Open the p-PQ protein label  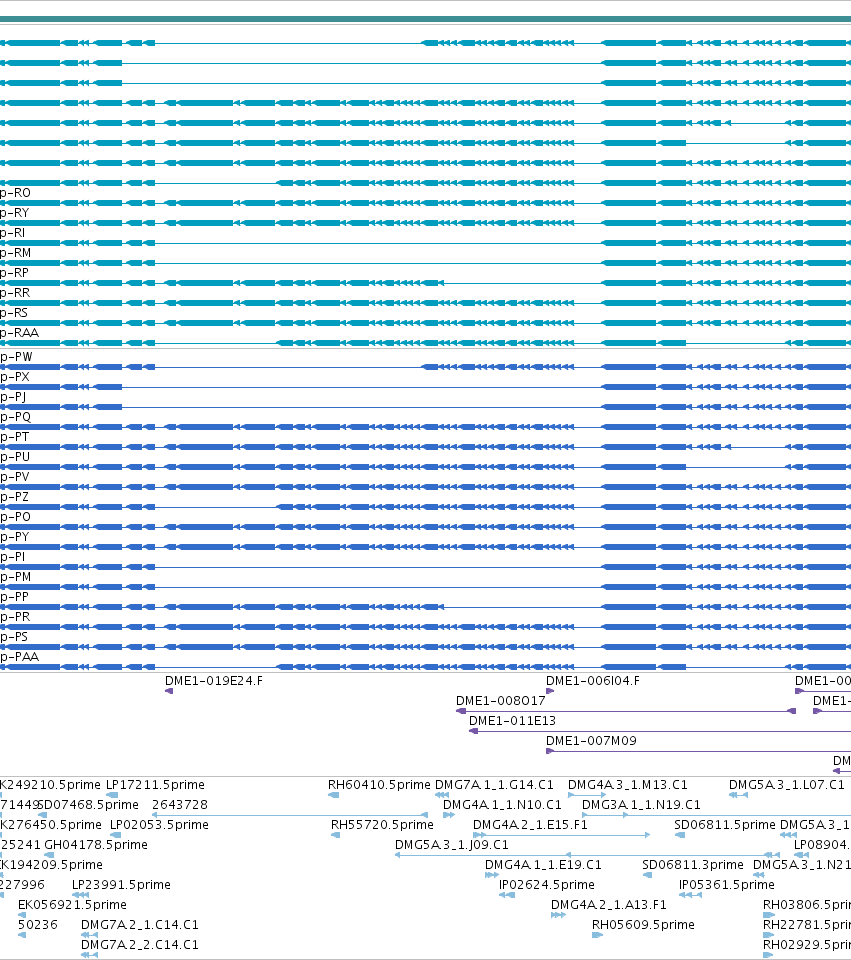click(15, 417)
